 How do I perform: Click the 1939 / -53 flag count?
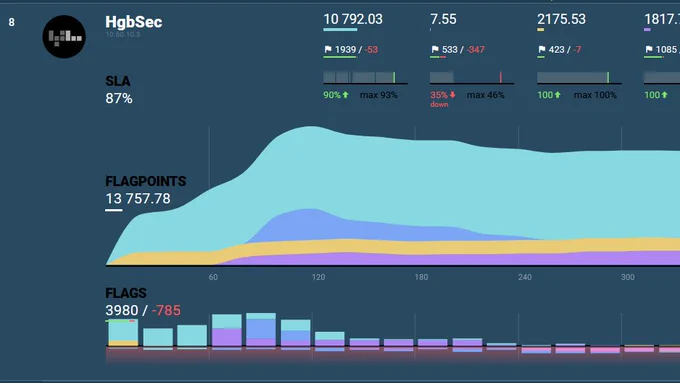point(356,49)
